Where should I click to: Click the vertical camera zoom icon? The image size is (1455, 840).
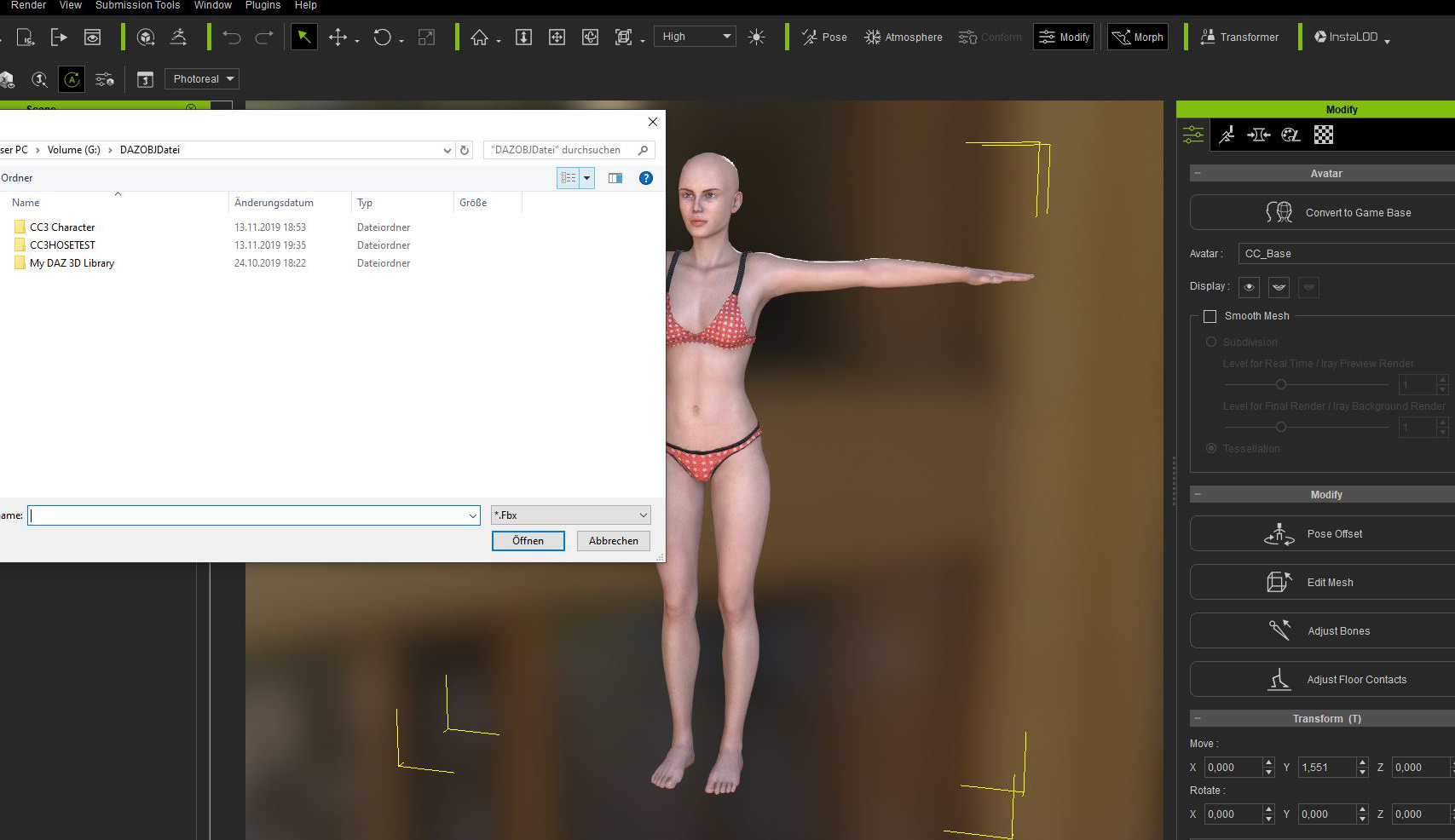[x=524, y=37]
